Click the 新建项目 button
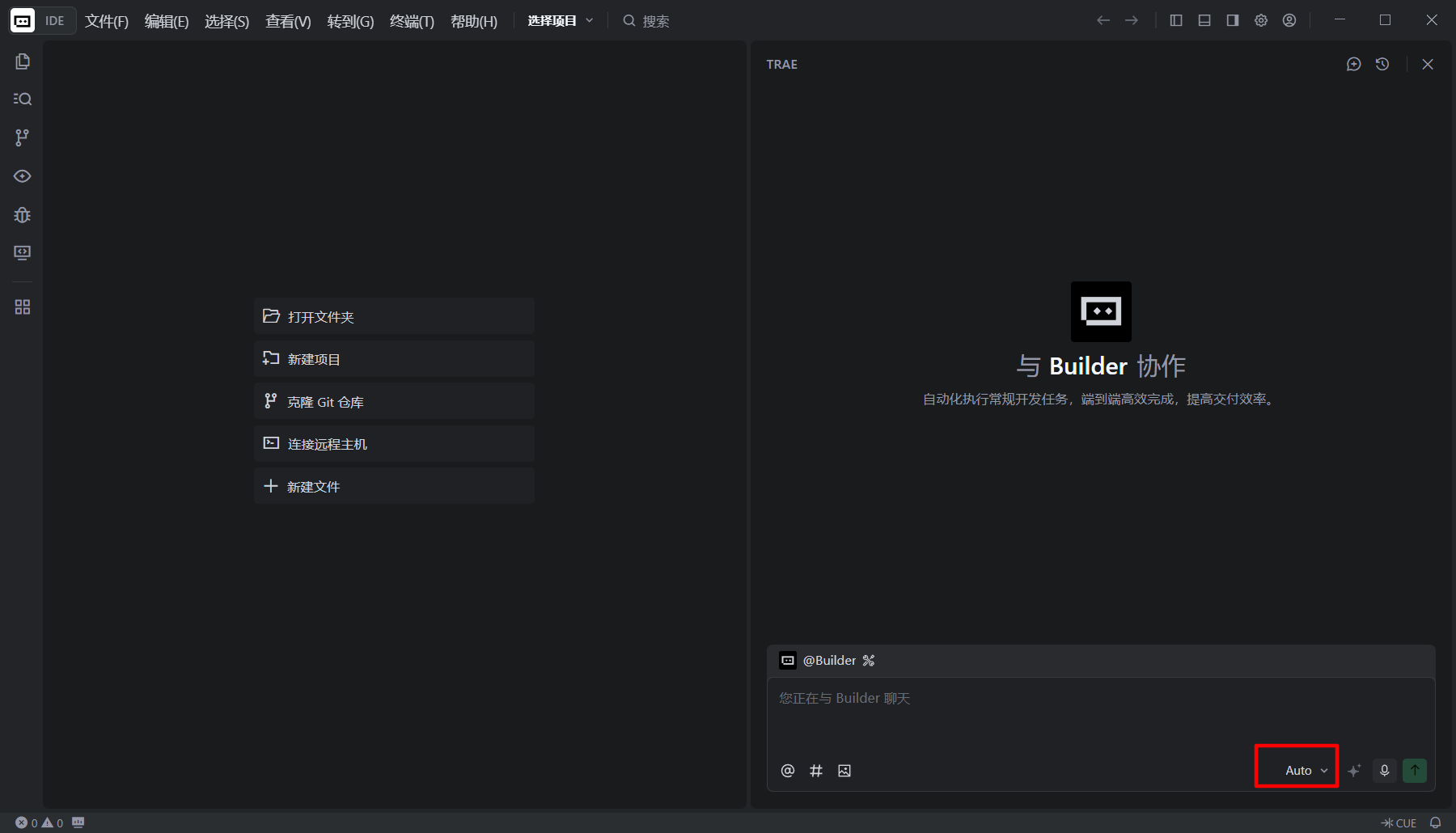 click(x=394, y=359)
